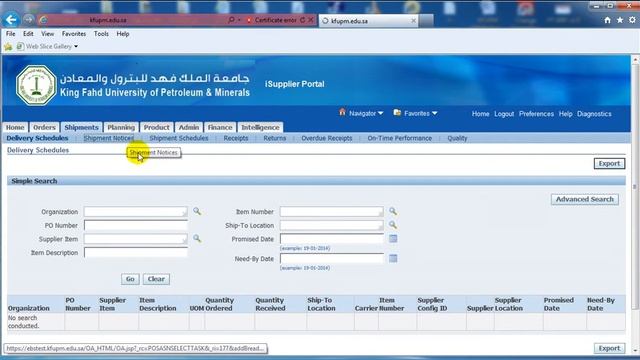Click the top Export button
The image size is (640, 360).
point(609,163)
